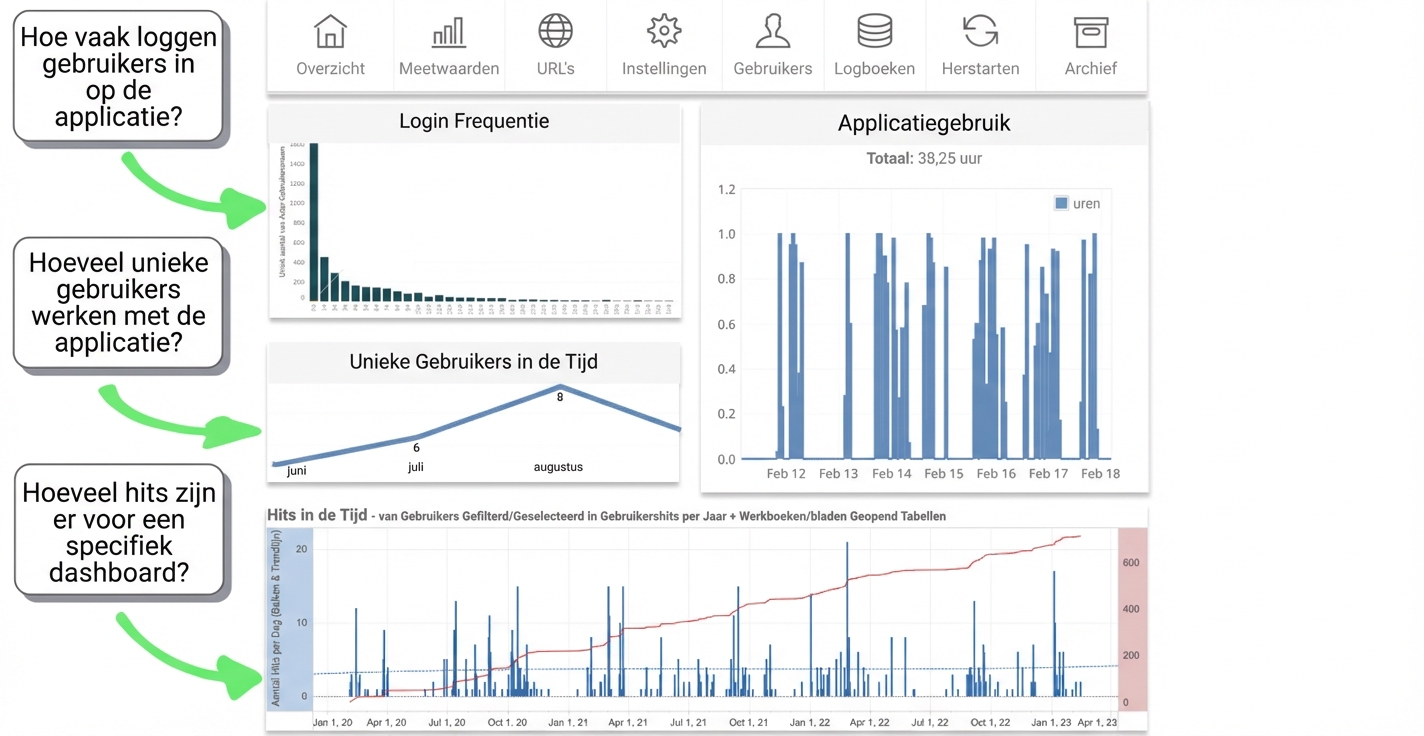Click the pink right axis of Hits chart

(1132, 619)
